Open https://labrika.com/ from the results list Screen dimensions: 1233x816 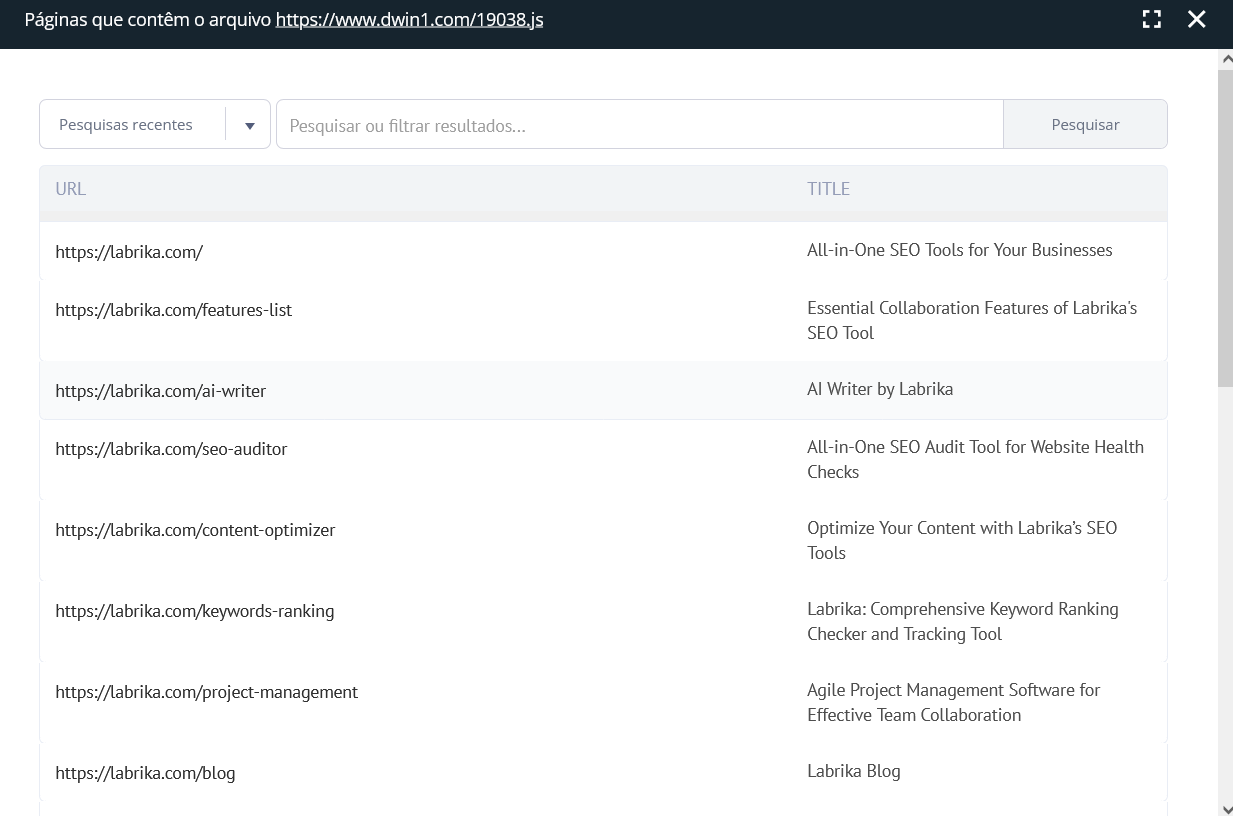pos(129,251)
